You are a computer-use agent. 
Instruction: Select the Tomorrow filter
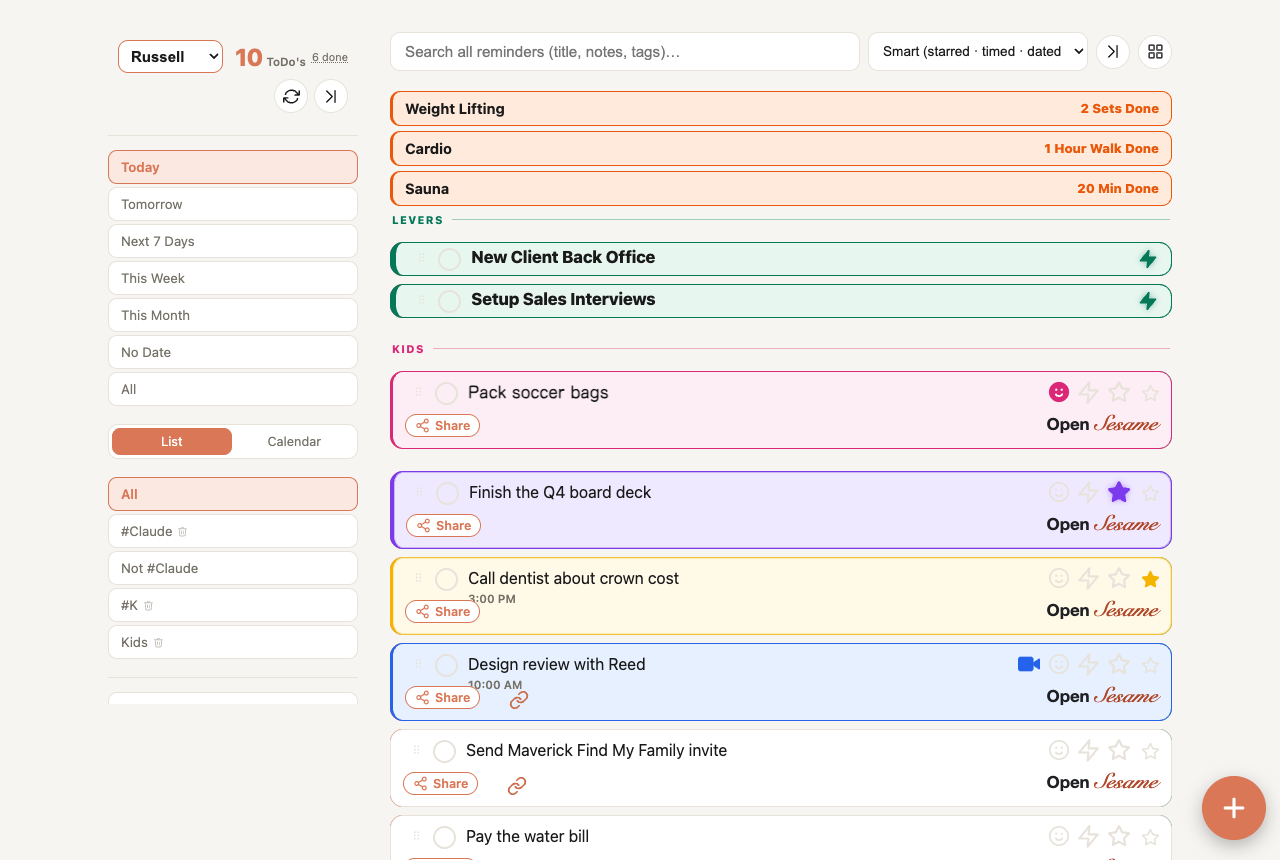[233, 204]
